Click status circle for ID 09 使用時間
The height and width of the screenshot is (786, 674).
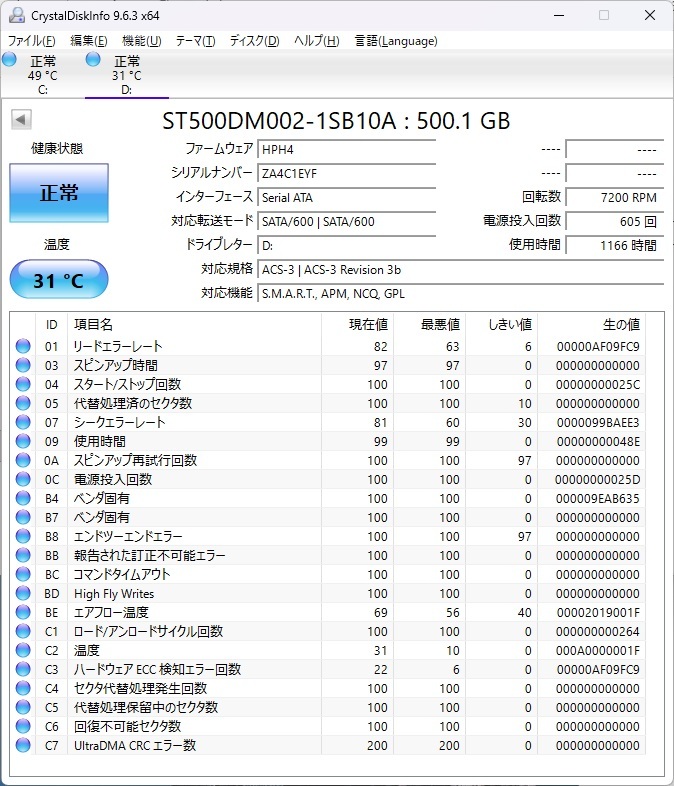23,441
